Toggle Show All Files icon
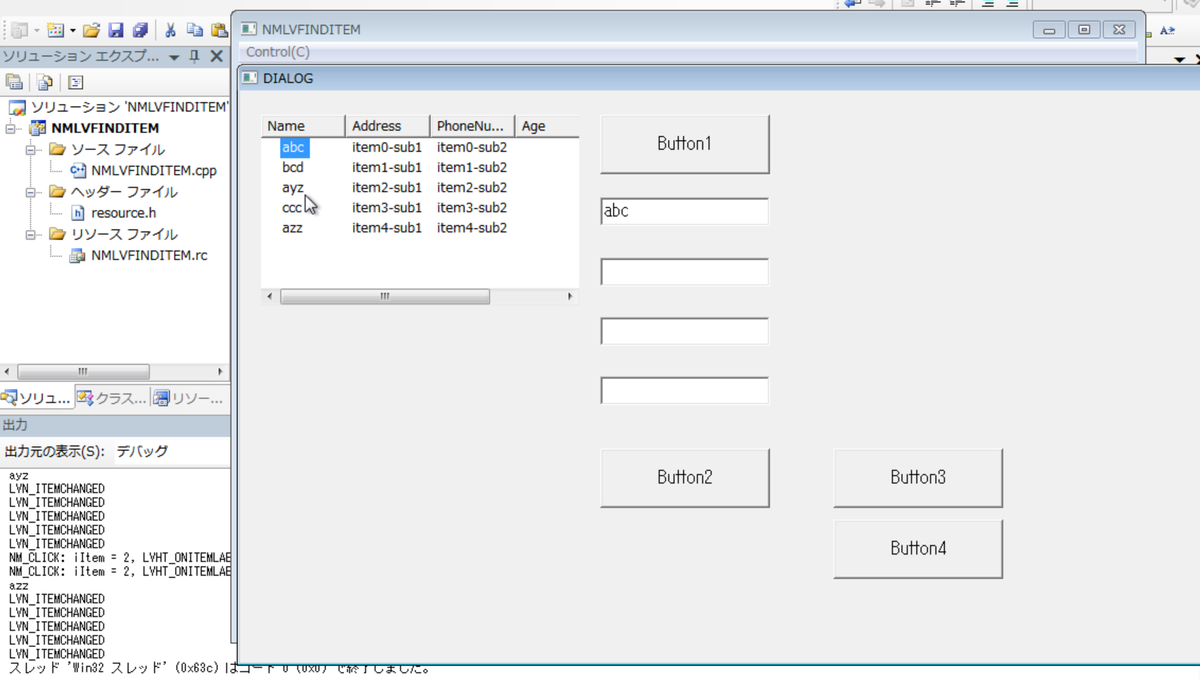1200x681 pixels. click(x=44, y=83)
